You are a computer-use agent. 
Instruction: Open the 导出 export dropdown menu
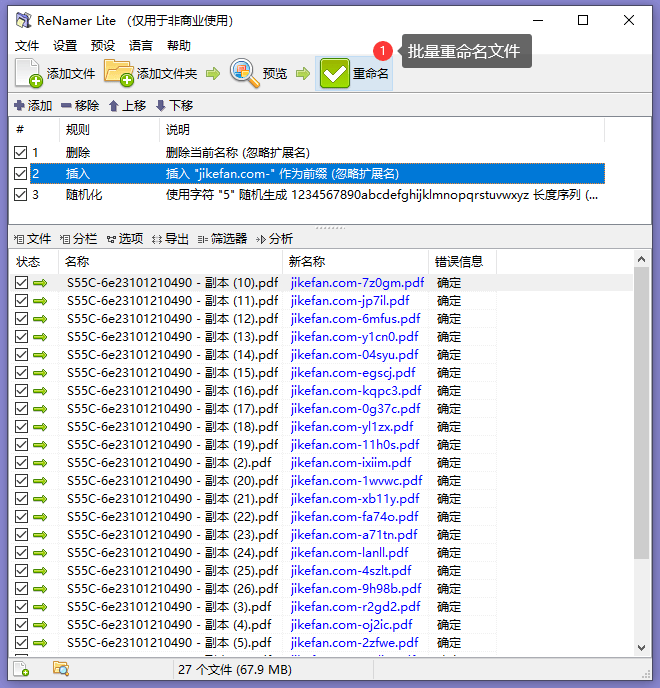point(170,239)
